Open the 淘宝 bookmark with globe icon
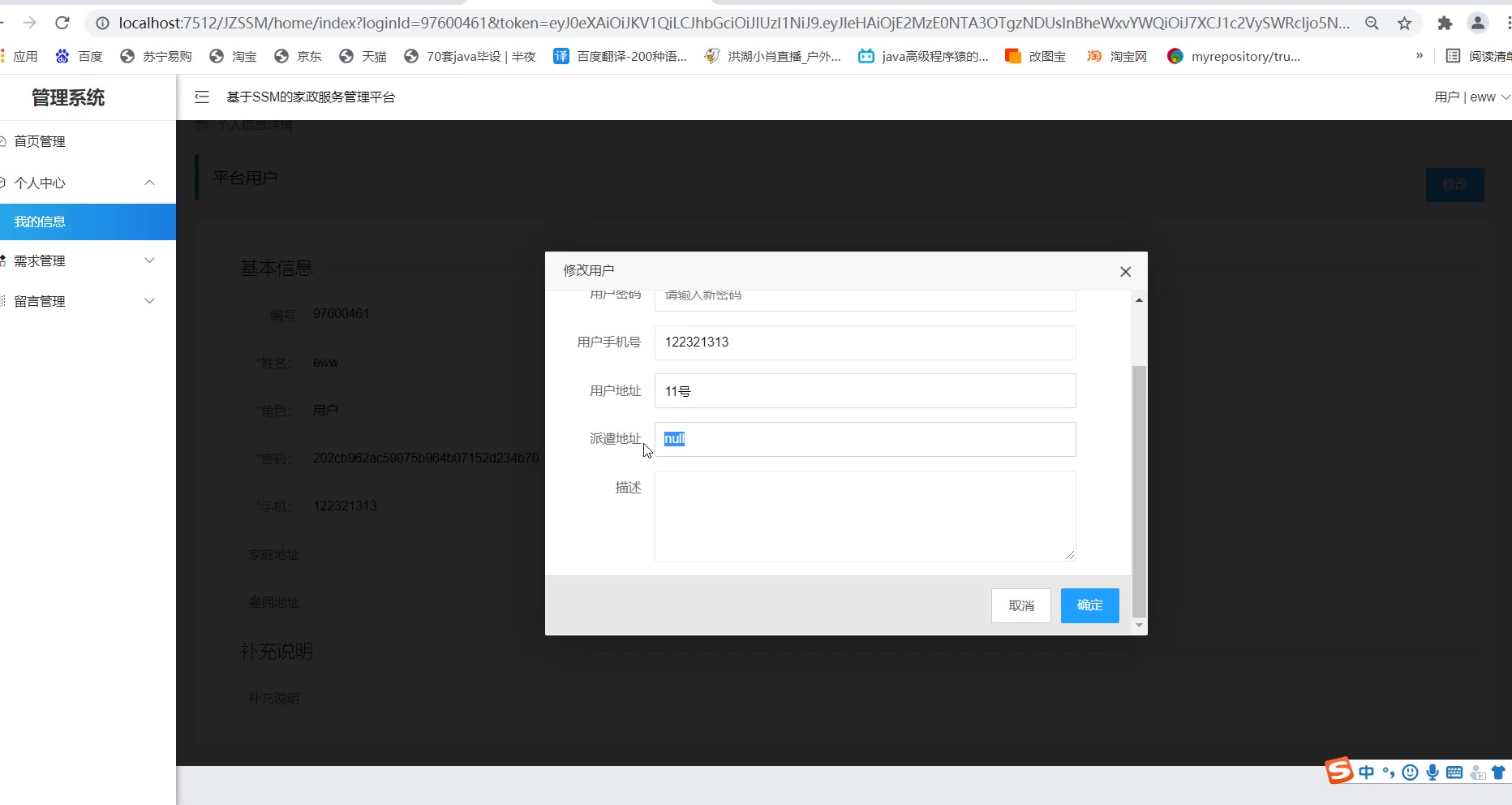 tap(233, 56)
